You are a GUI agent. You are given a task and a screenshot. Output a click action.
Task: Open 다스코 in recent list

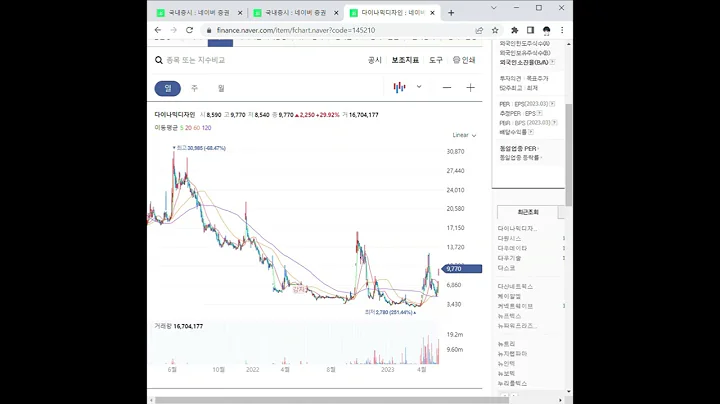tap(506, 268)
